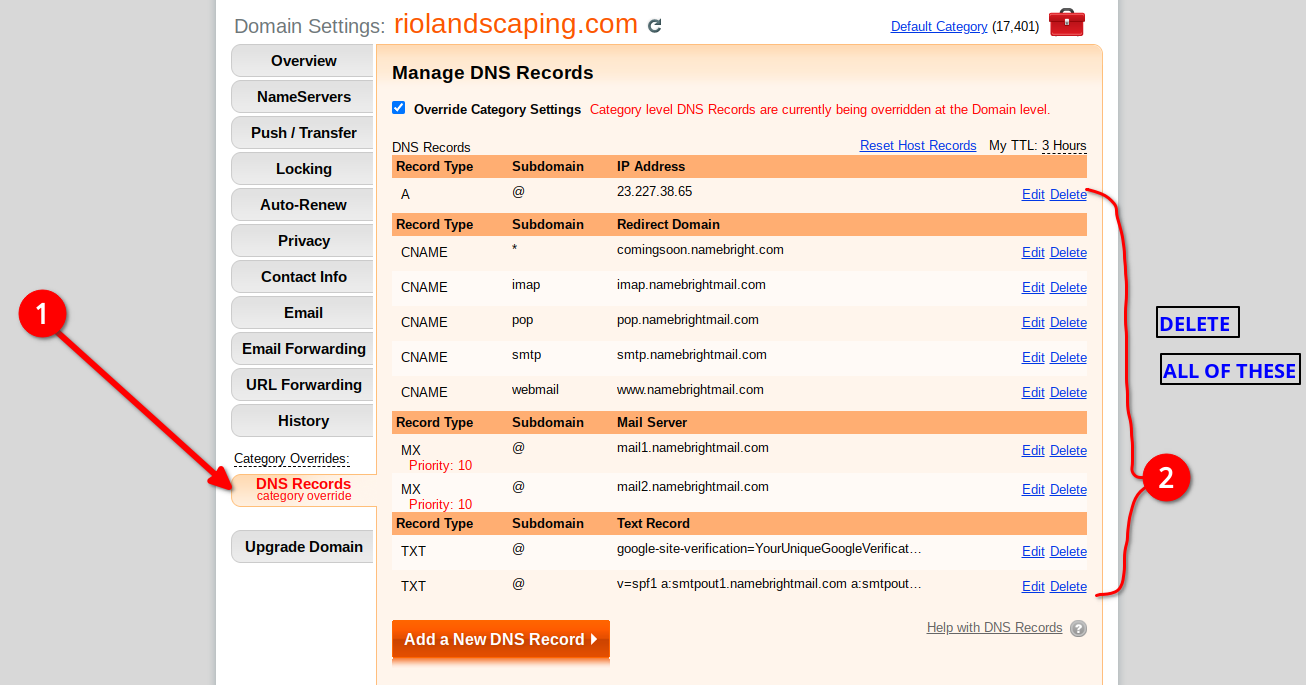Viewport: 1306px width, 685px height.
Task: Open the DNS Records category override tab
Action: [303, 489]
